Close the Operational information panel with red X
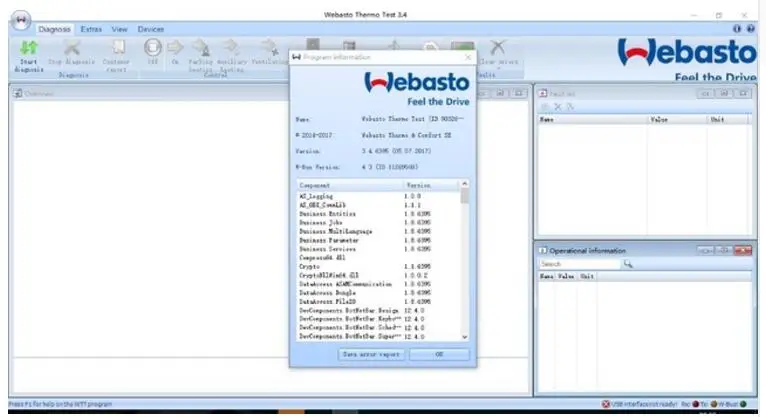This screenshot has height=417, width=766. click(x=743, y=250)
